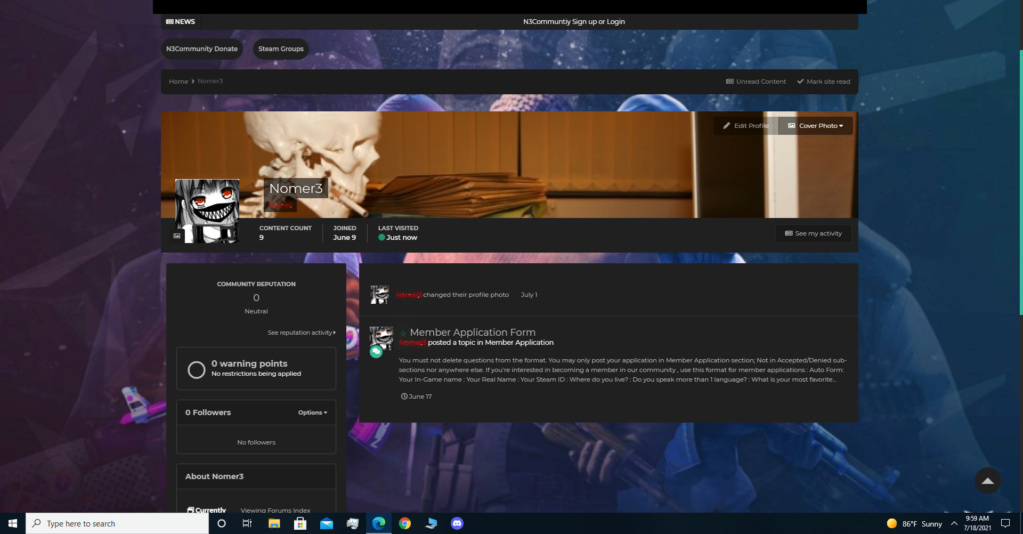Click the Member Application forum link
Screen dimensions: 1023x534
point(519,342)
